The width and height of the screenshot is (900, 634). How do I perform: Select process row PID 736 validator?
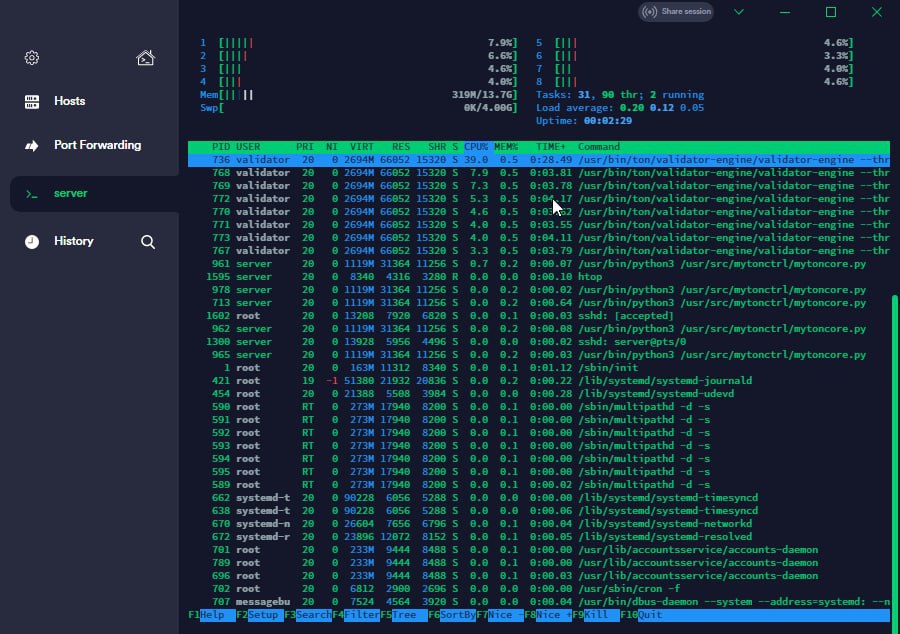(539, 160)
